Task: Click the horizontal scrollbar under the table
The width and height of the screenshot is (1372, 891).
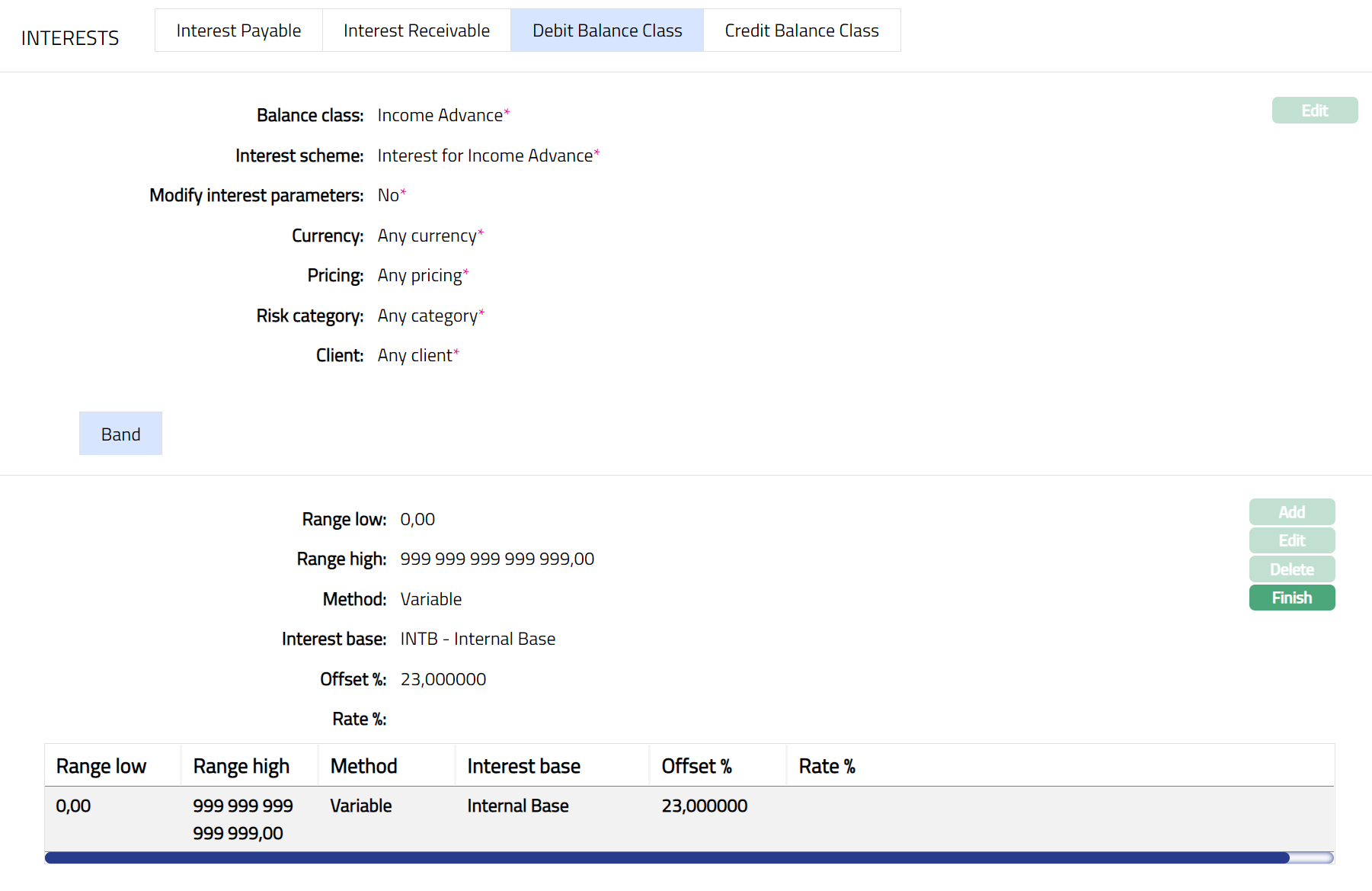Action: [x=667, y=858]
